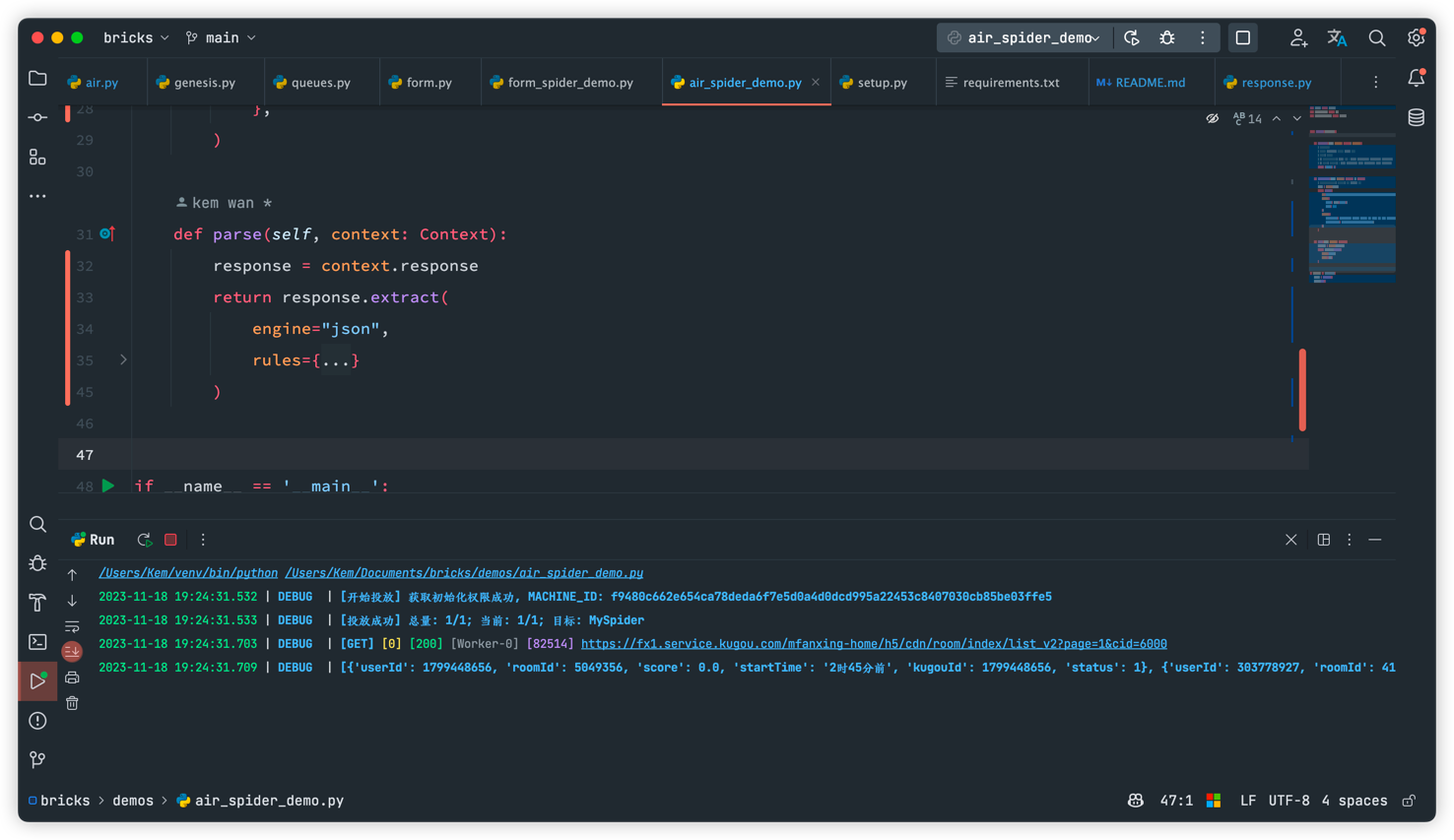
Task: Open air_spider_demo run configuration dropdown
Action: pos(1024,37)
